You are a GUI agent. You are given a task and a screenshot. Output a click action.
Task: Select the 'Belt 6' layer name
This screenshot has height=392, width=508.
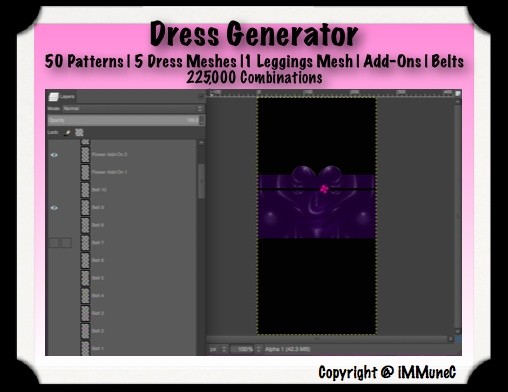98,260
